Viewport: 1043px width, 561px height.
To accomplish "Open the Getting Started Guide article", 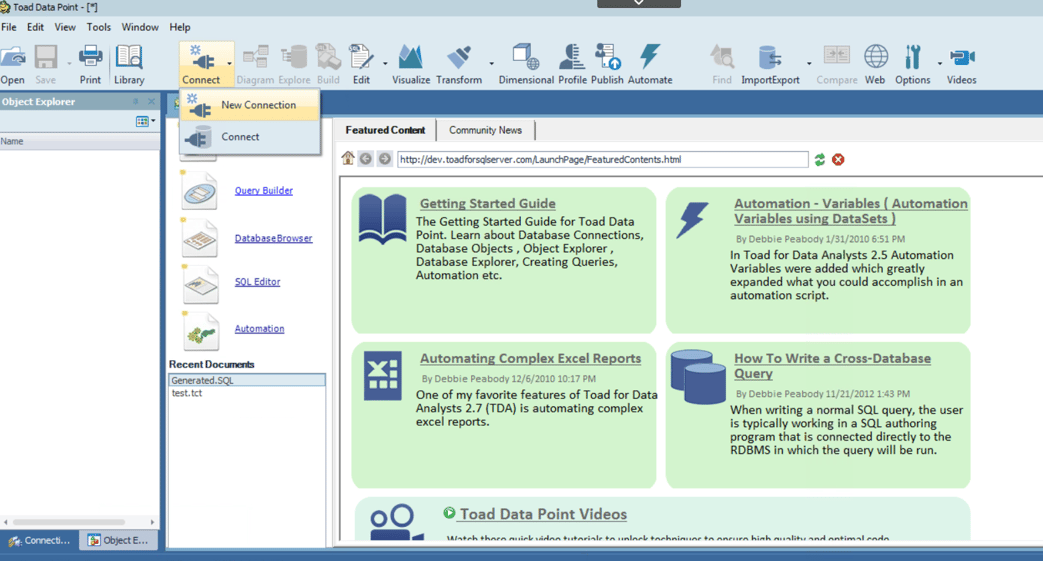I will pyautogui.click(x=488, y=204).
